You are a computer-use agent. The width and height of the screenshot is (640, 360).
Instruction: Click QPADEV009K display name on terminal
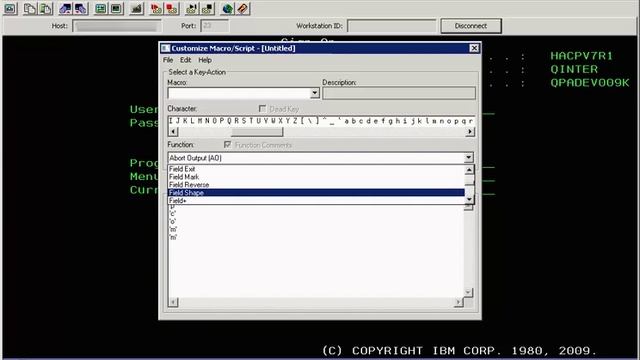point(590,83)
